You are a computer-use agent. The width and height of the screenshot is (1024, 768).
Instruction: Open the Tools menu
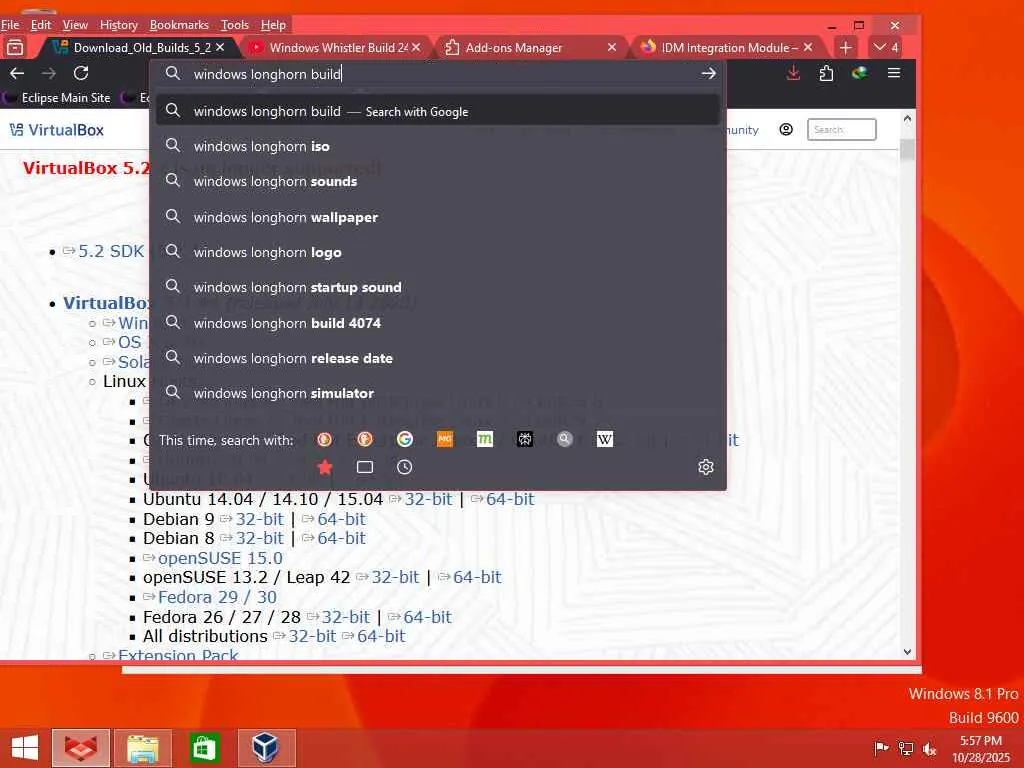pos(234,25)
